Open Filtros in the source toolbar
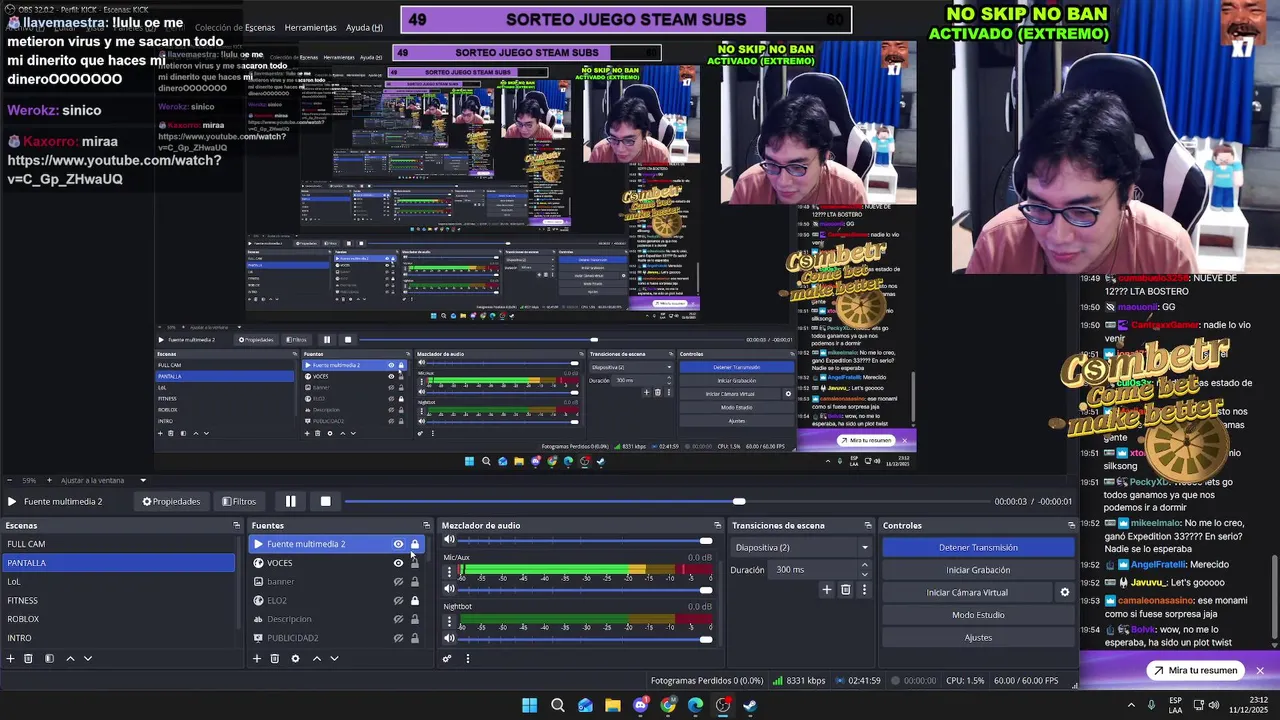The width and height of the screenshot is (1280, 720). point(239,501)
